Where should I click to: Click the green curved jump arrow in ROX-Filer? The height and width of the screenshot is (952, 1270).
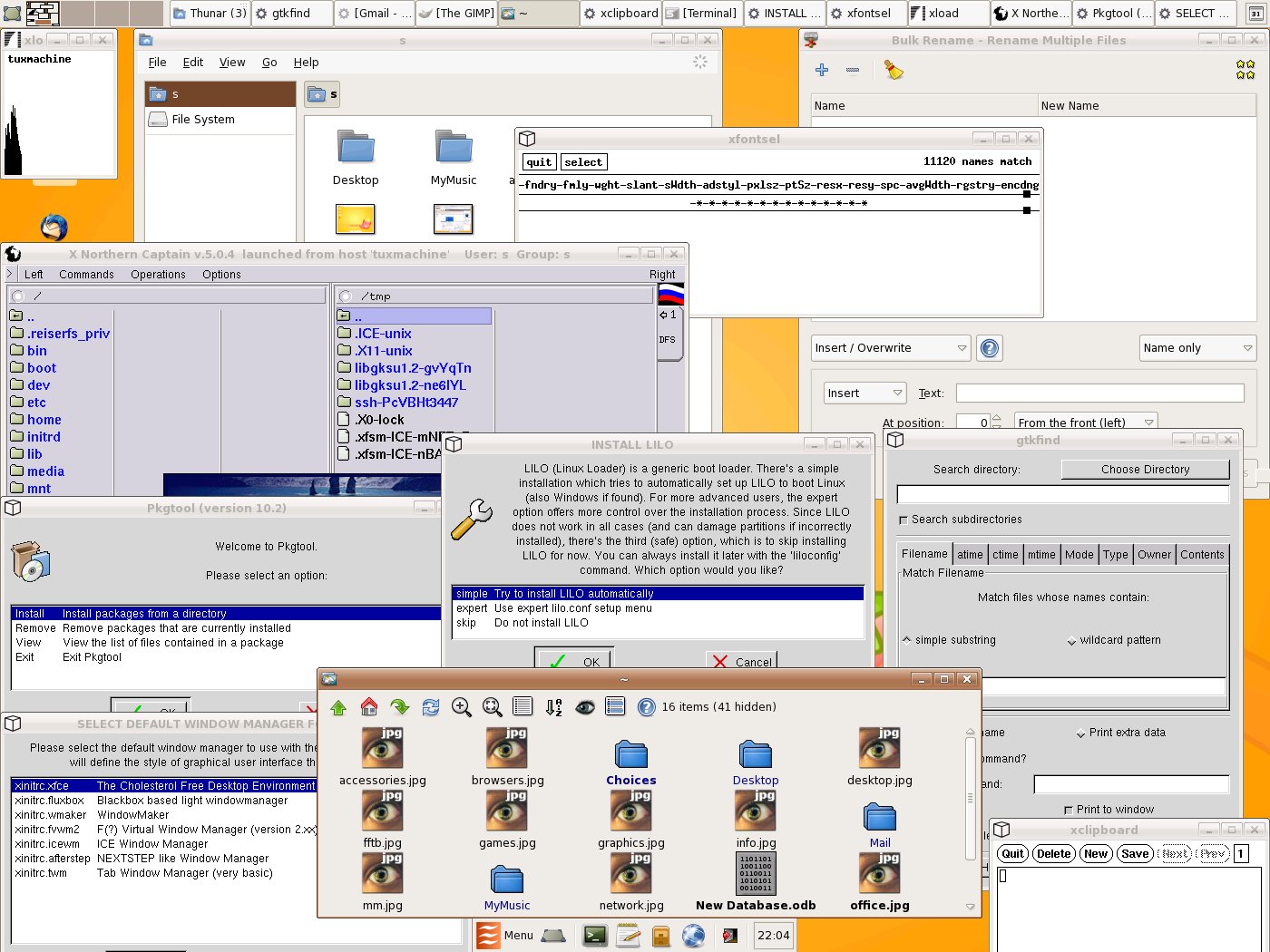(400, 707)
